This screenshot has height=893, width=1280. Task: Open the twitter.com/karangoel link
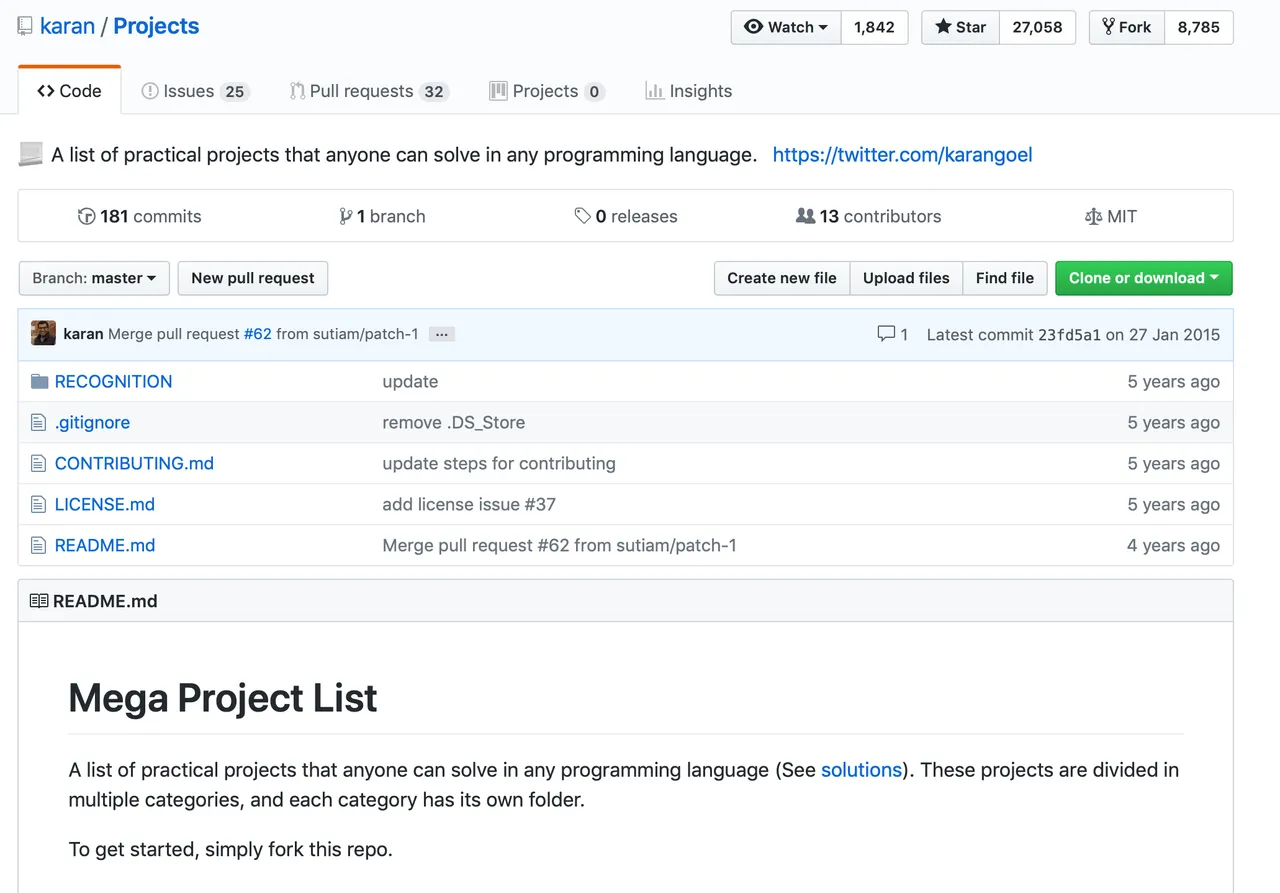pyautogui.click(x=902, y=155)
